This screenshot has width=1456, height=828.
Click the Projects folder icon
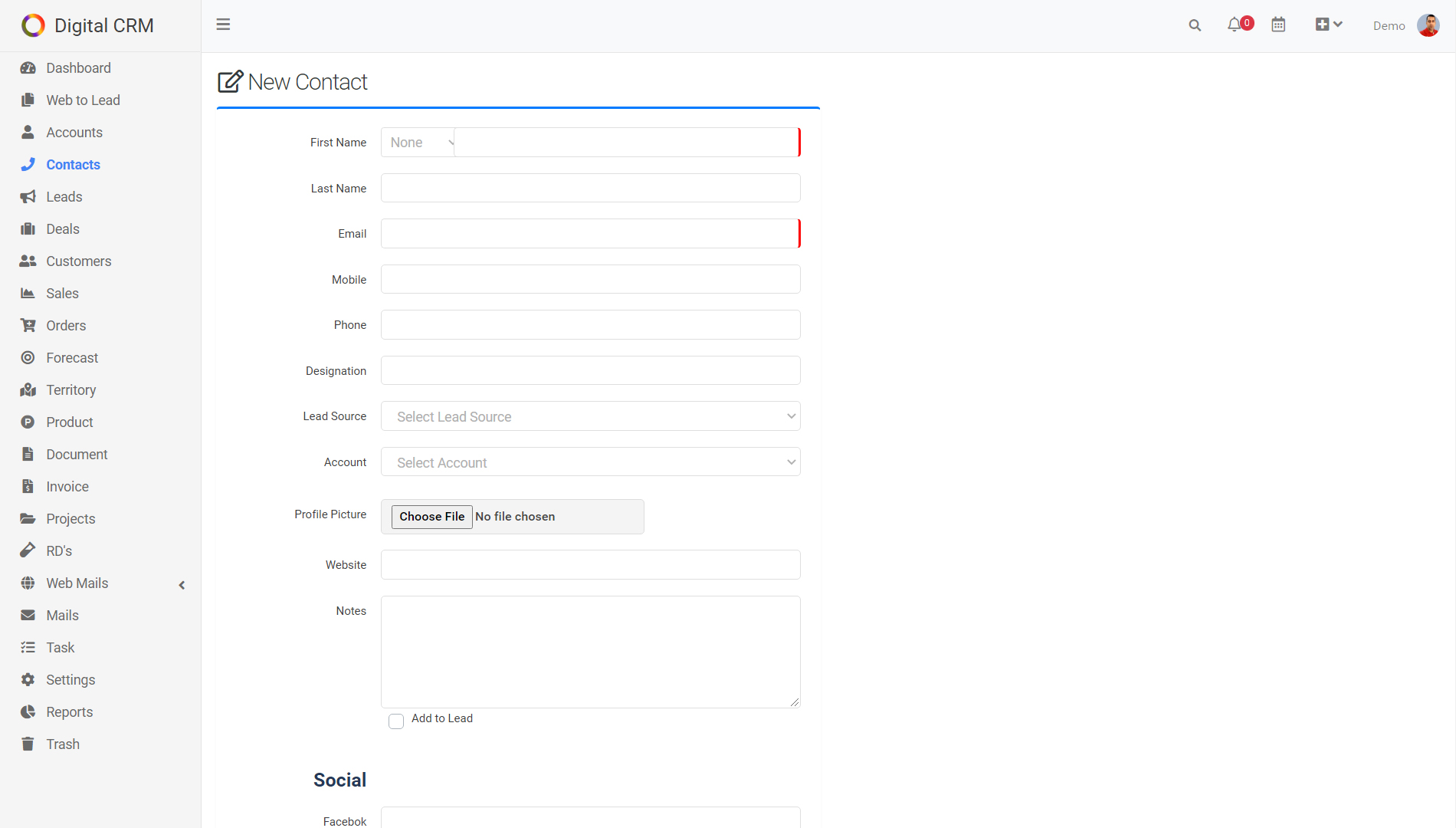pyautogui.click(x=28, y=519)
